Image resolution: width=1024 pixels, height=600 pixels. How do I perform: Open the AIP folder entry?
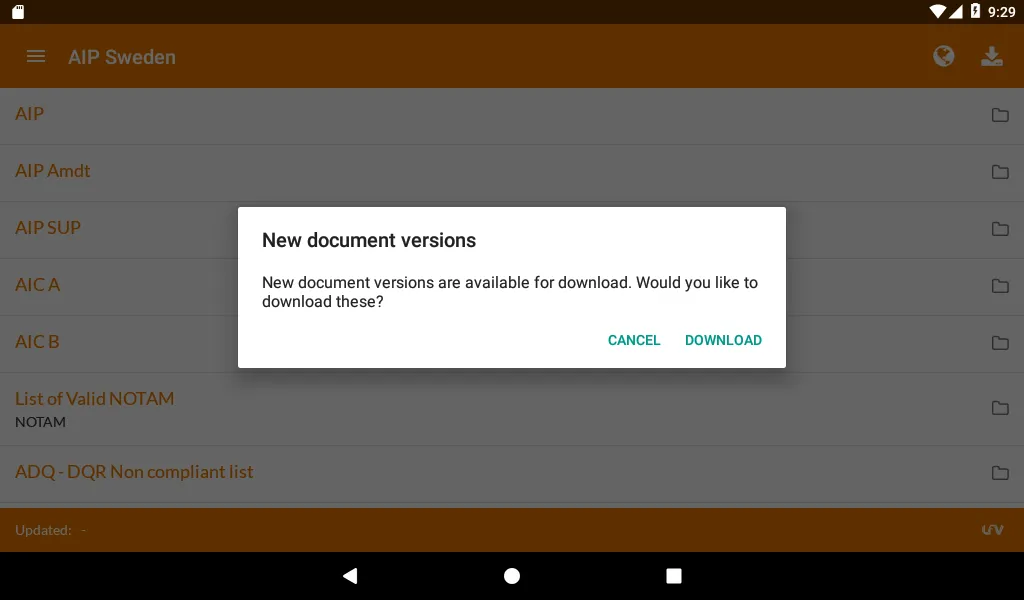[512, 116]
